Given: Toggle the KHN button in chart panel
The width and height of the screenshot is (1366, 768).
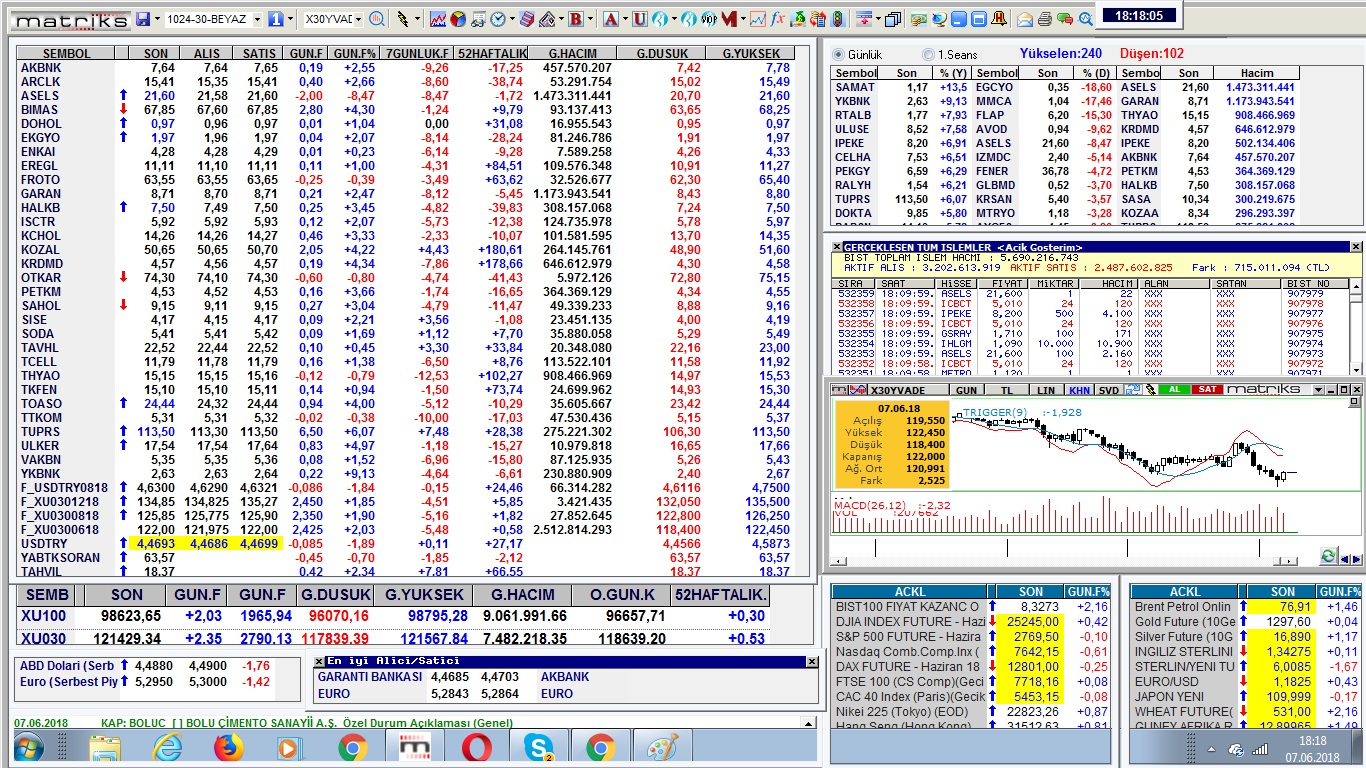Looking at the screenshot, I should coord(1079,390).
